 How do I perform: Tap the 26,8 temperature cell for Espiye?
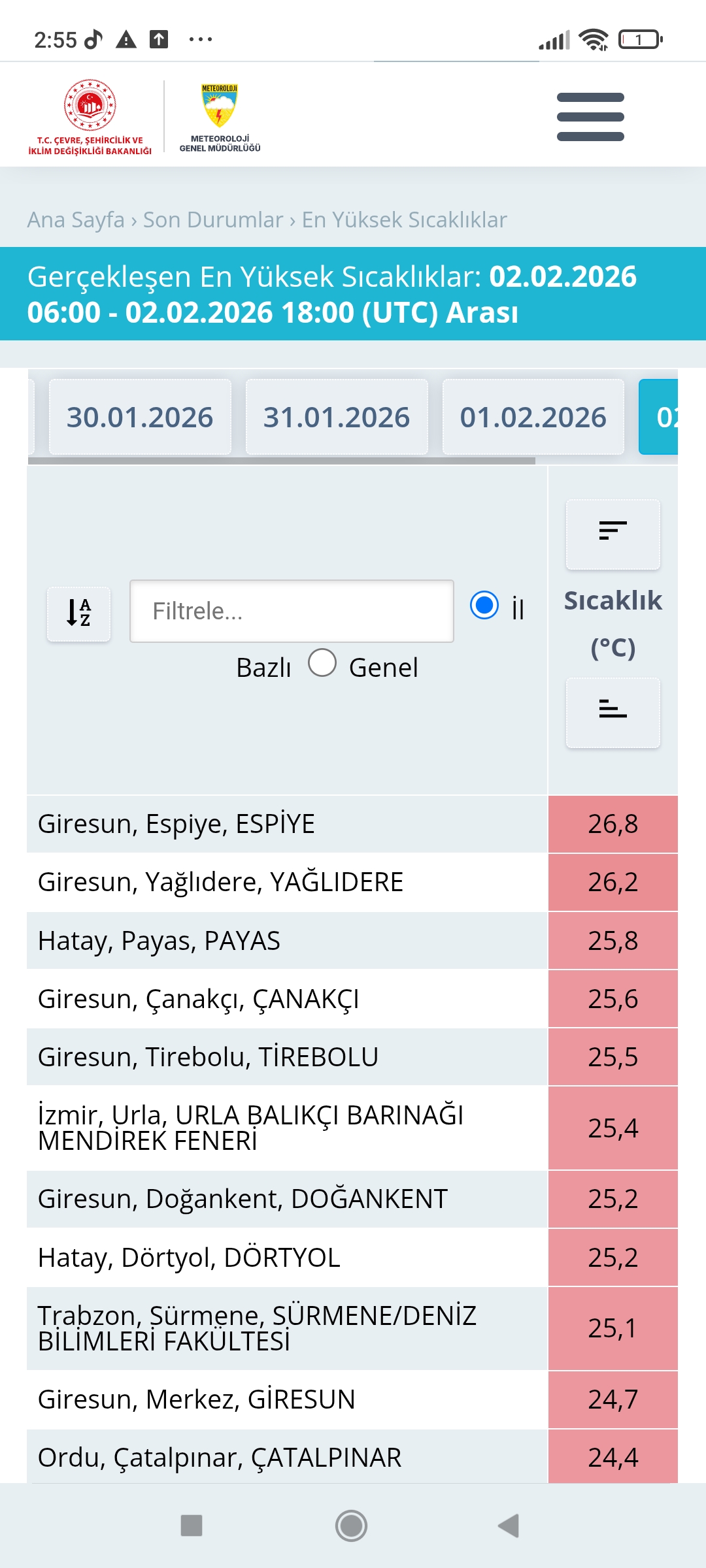613,824
